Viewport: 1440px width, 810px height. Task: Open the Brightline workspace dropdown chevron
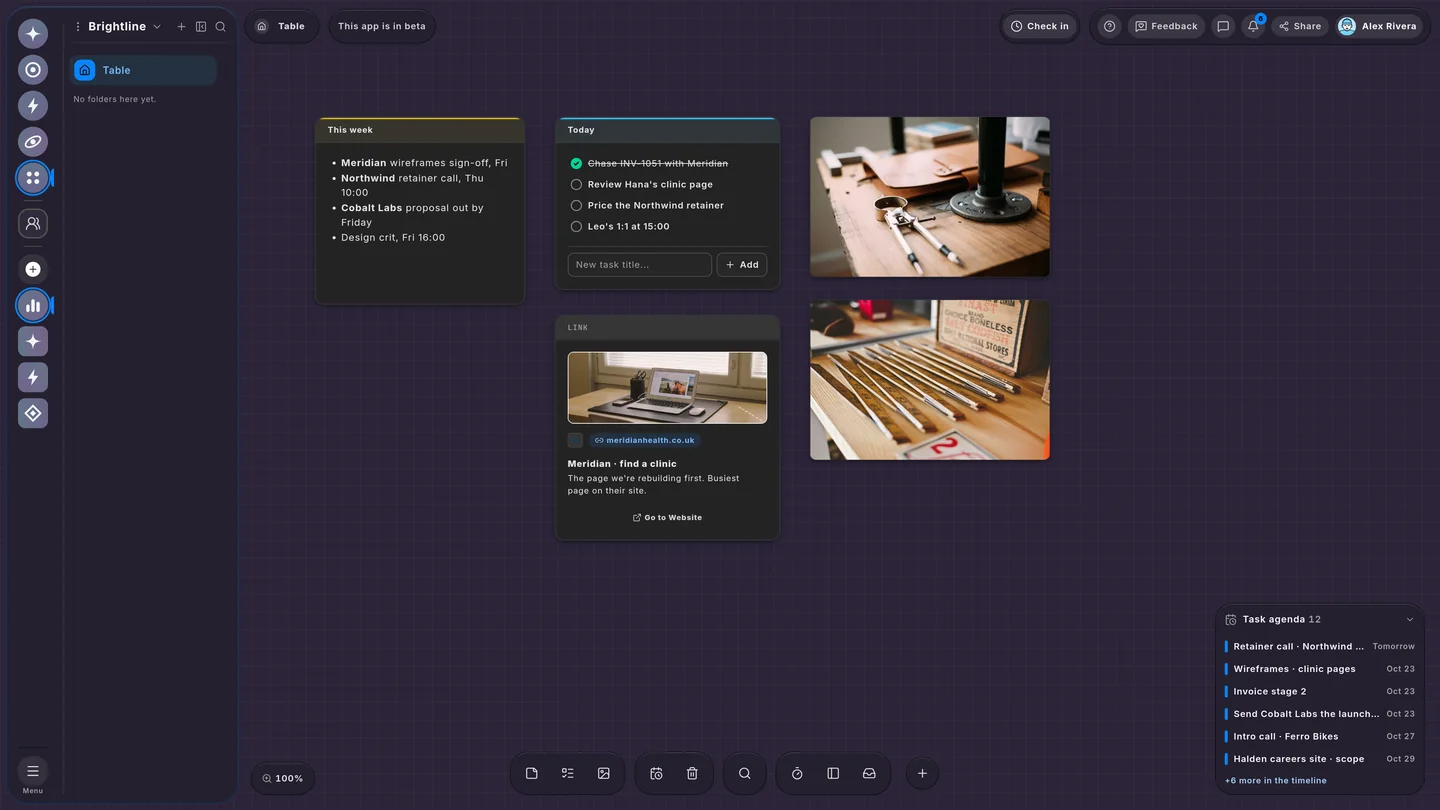click(x=157, y=27)
